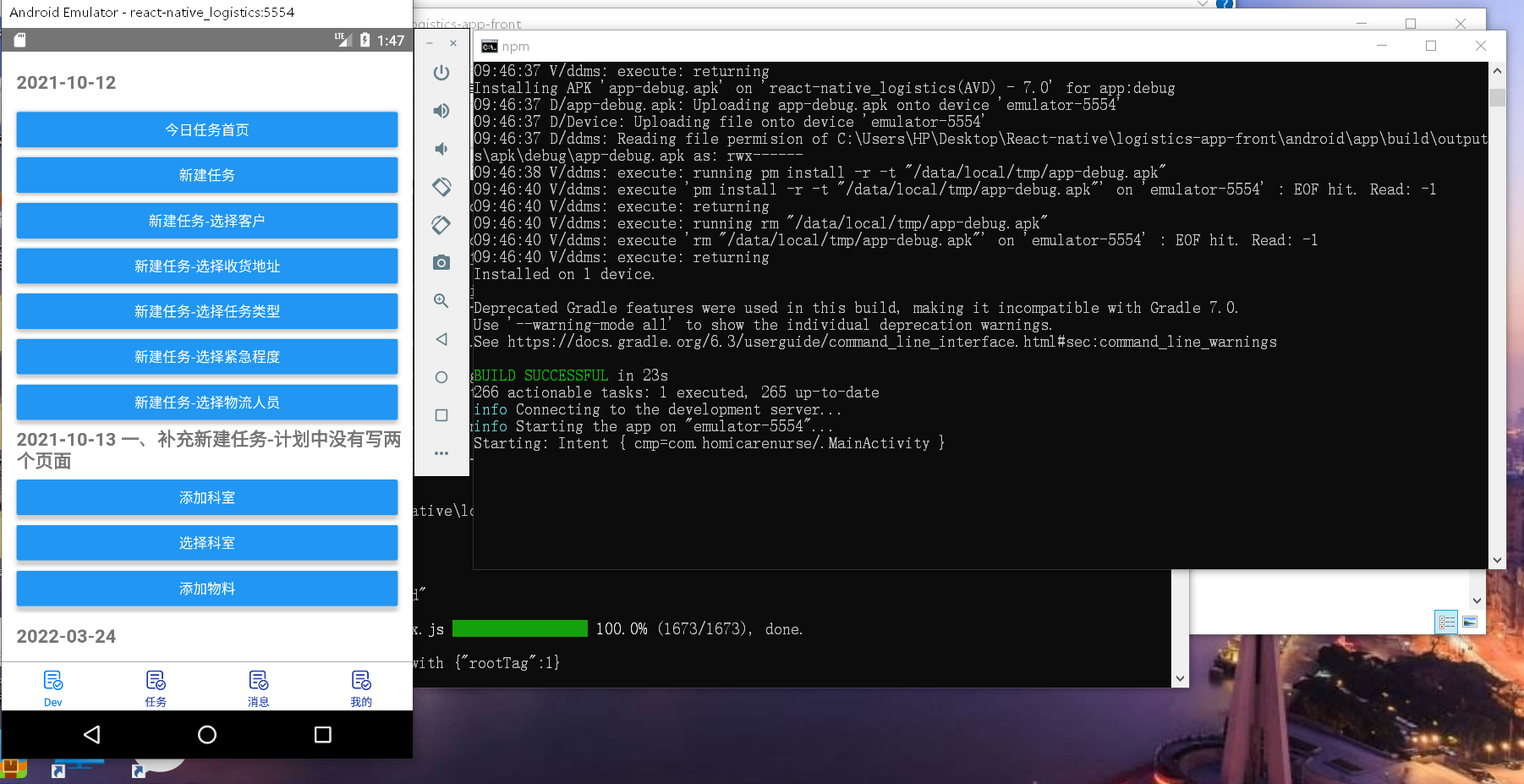Tap the Android Home circle button
1524x784 pixels.
tap(206, 734)
